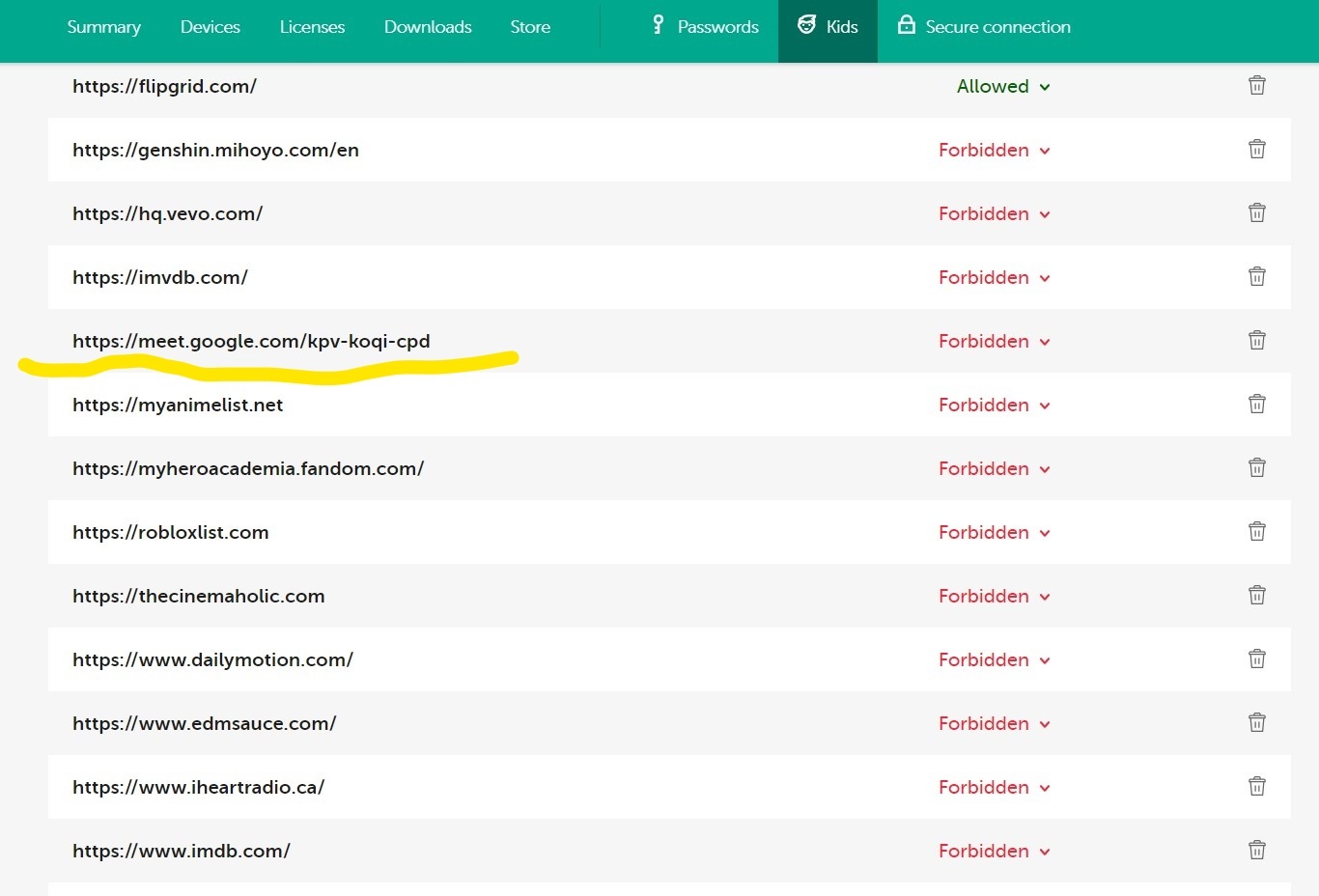Switch to the Devices tab
The height and width of the screenshot is (896, 1319).
(x=210, y=27)
